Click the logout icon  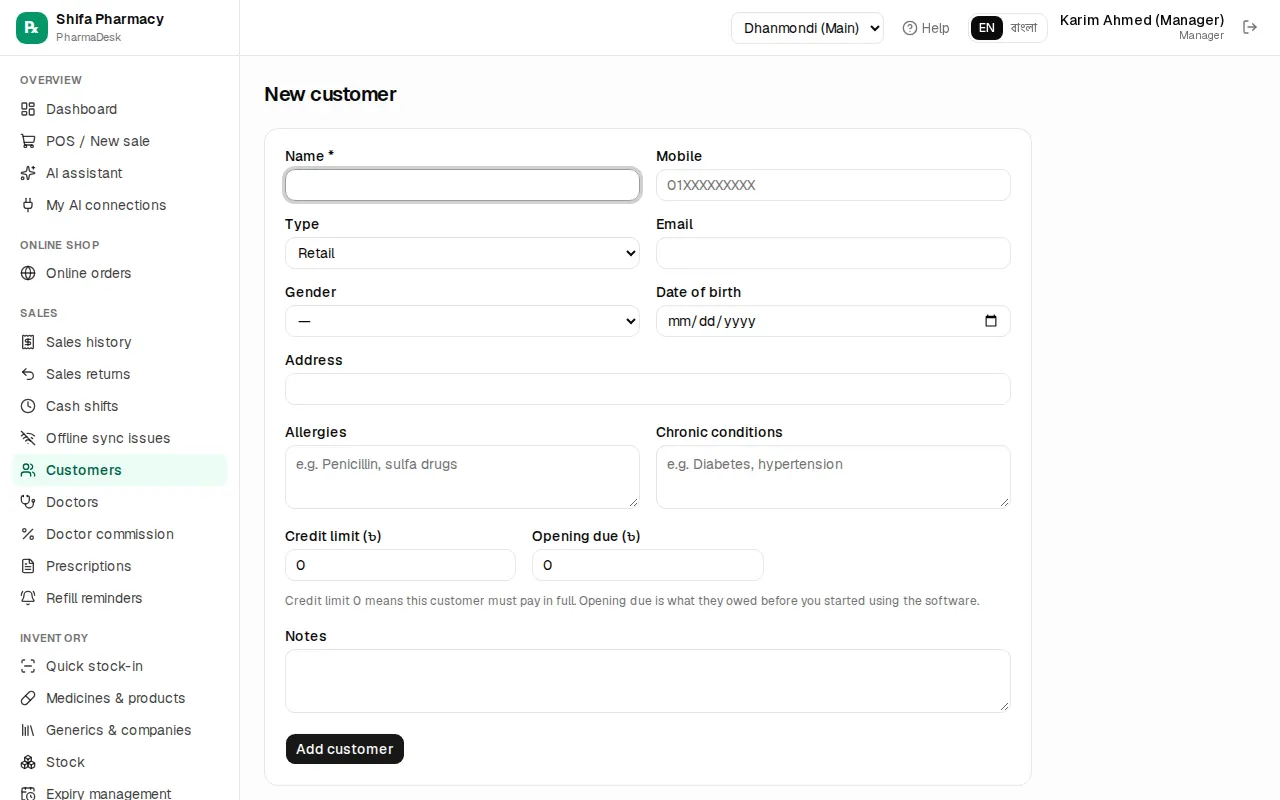[x=1250, y=27]
